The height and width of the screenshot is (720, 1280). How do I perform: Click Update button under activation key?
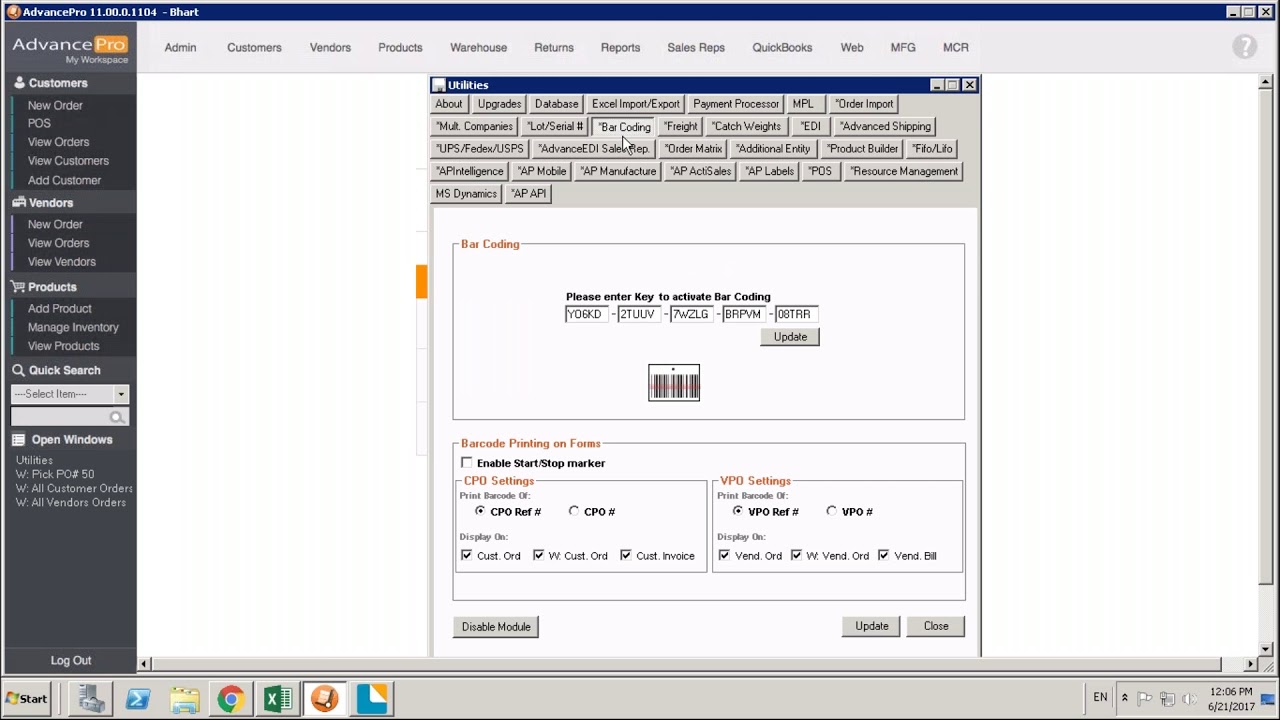(x=790, y=337)
